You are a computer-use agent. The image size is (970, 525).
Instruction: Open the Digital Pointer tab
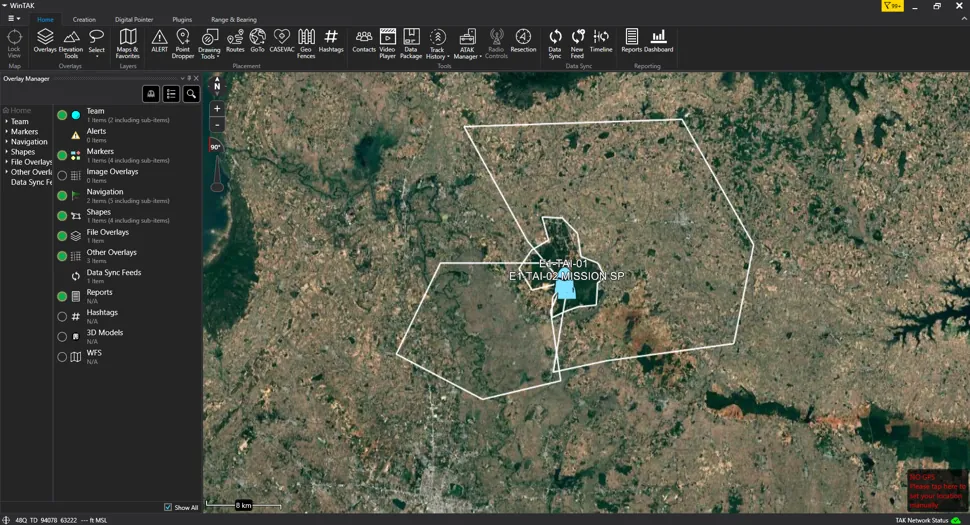point(134,19)
